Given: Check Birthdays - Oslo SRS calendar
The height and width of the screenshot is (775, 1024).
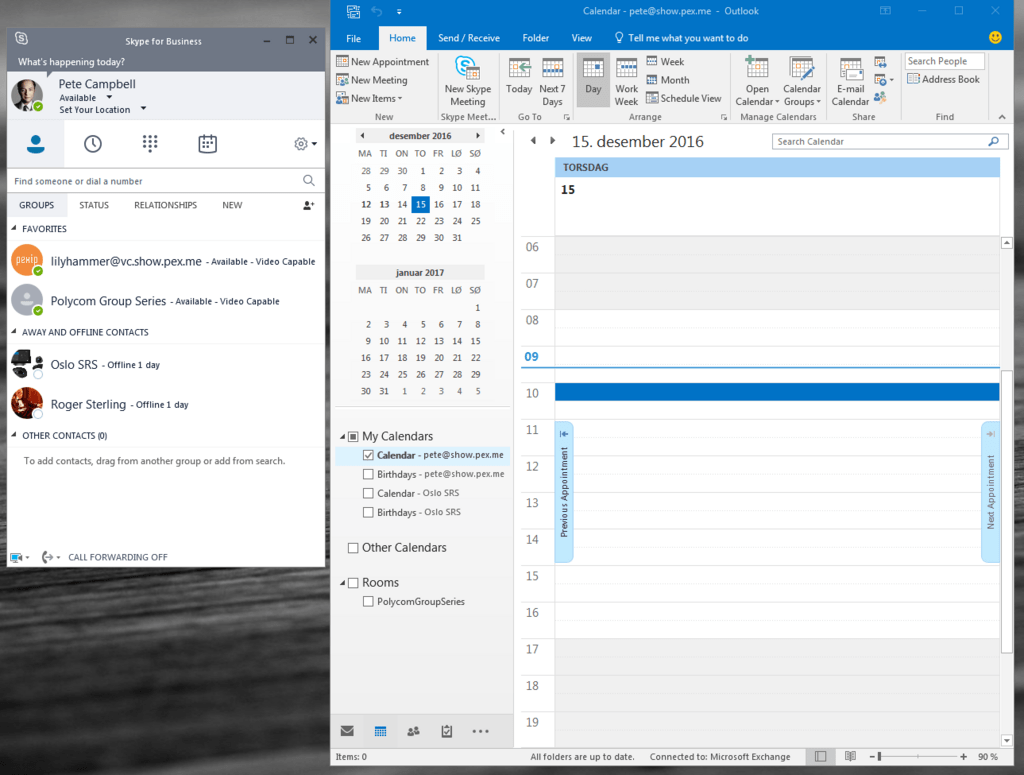Looking at the screenshot, I should pos(368,513).
